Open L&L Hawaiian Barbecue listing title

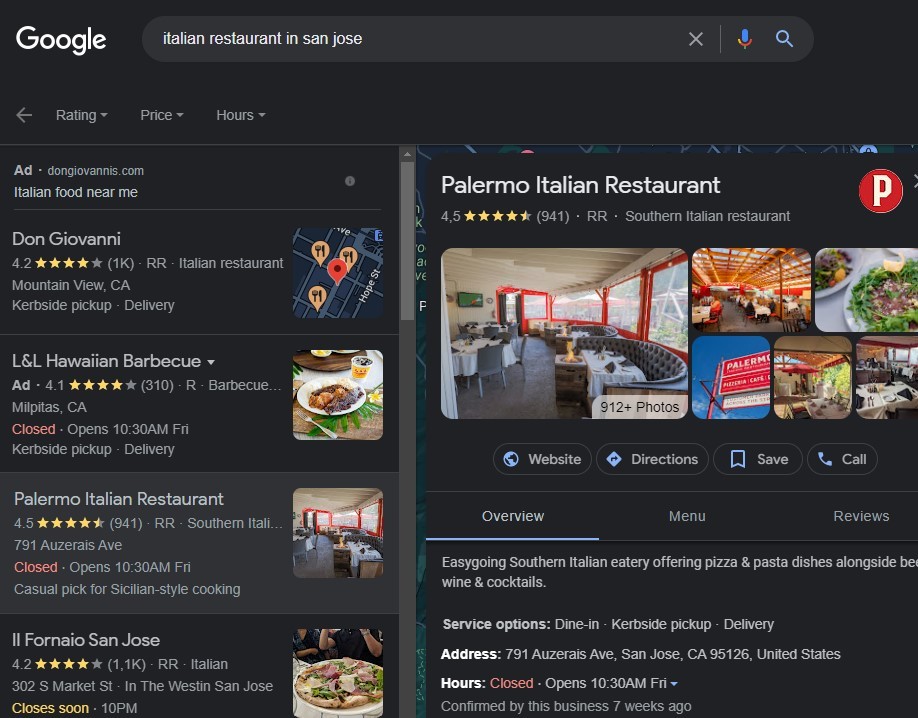click(107, 361)
